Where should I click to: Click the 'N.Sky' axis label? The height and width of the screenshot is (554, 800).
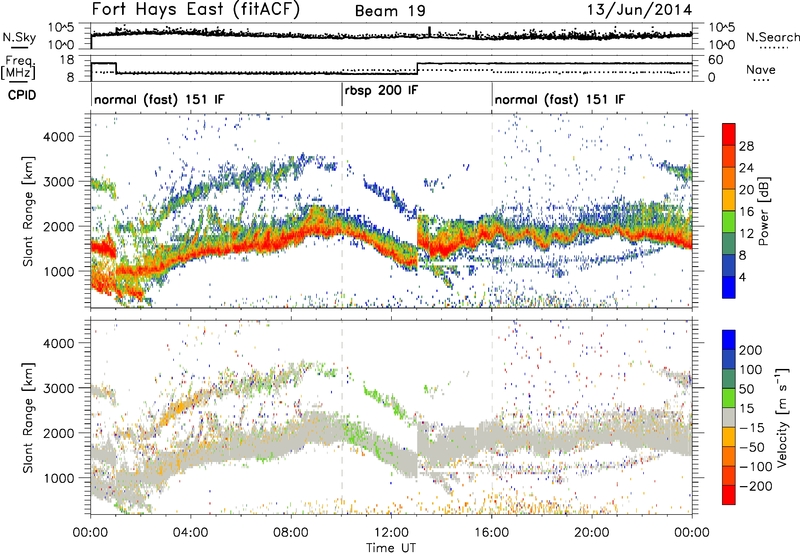(x=19, y=37)
